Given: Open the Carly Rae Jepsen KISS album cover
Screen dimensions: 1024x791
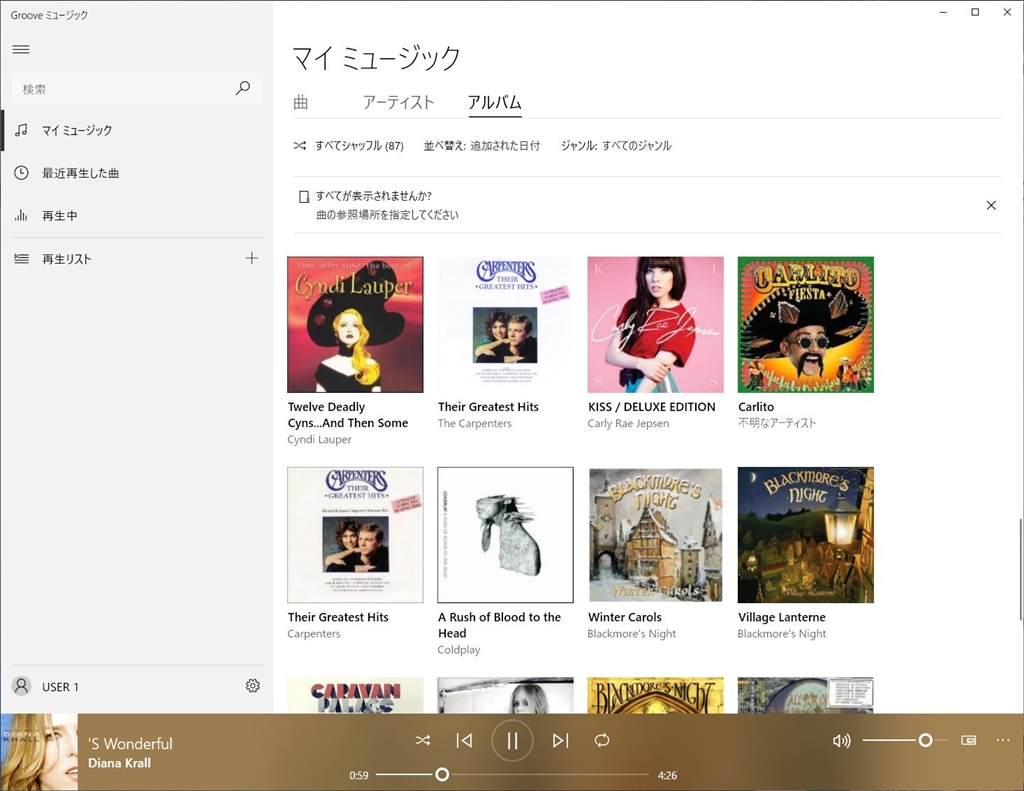Looking at the screenshot, I should tap(656, 325).
